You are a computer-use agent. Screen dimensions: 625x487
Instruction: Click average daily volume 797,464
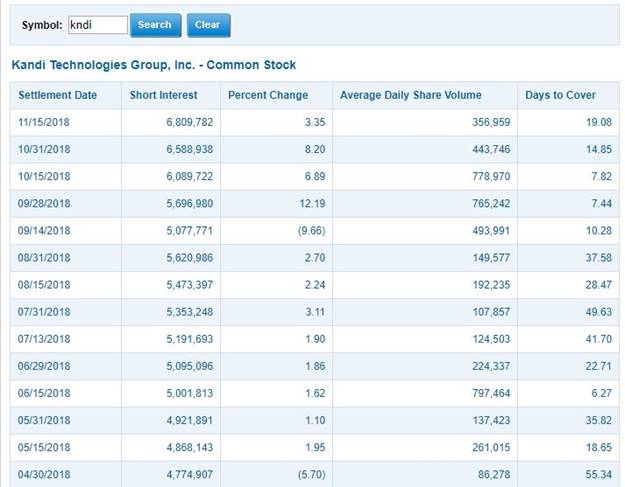pyautogui.click(x=491, y=393)
